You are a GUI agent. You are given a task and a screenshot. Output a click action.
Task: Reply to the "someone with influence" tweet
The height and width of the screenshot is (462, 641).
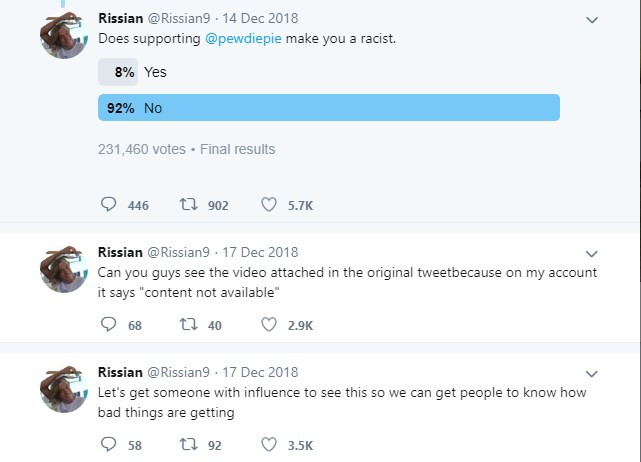click(108, 444)
